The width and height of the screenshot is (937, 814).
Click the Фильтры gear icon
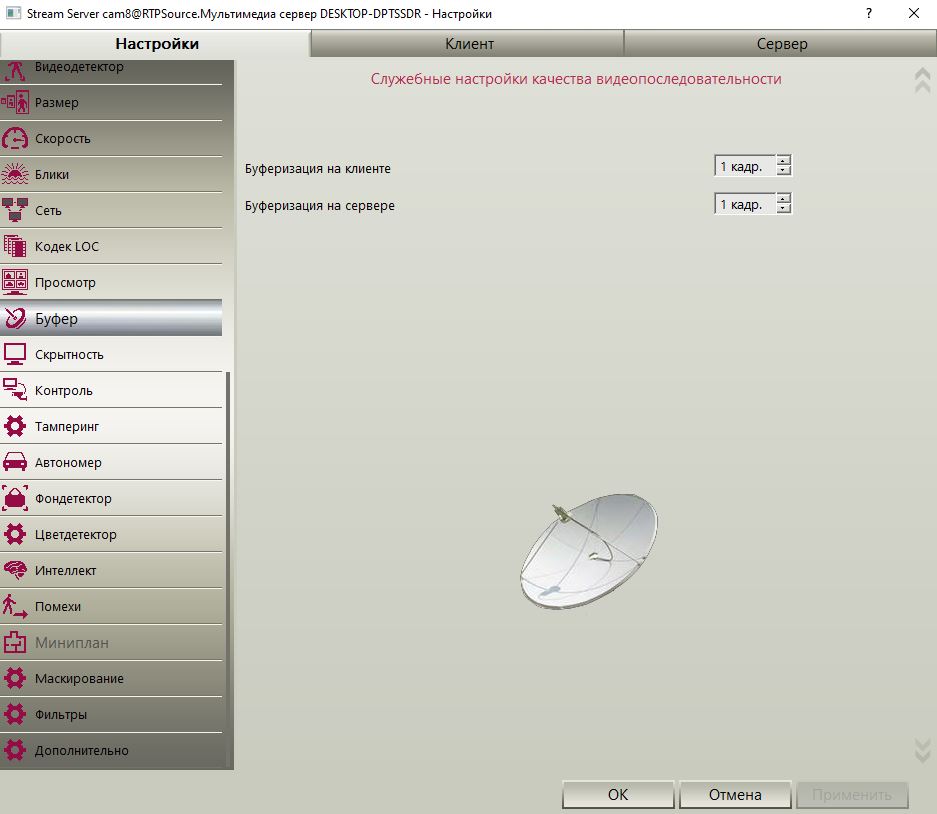coord(15,714)
